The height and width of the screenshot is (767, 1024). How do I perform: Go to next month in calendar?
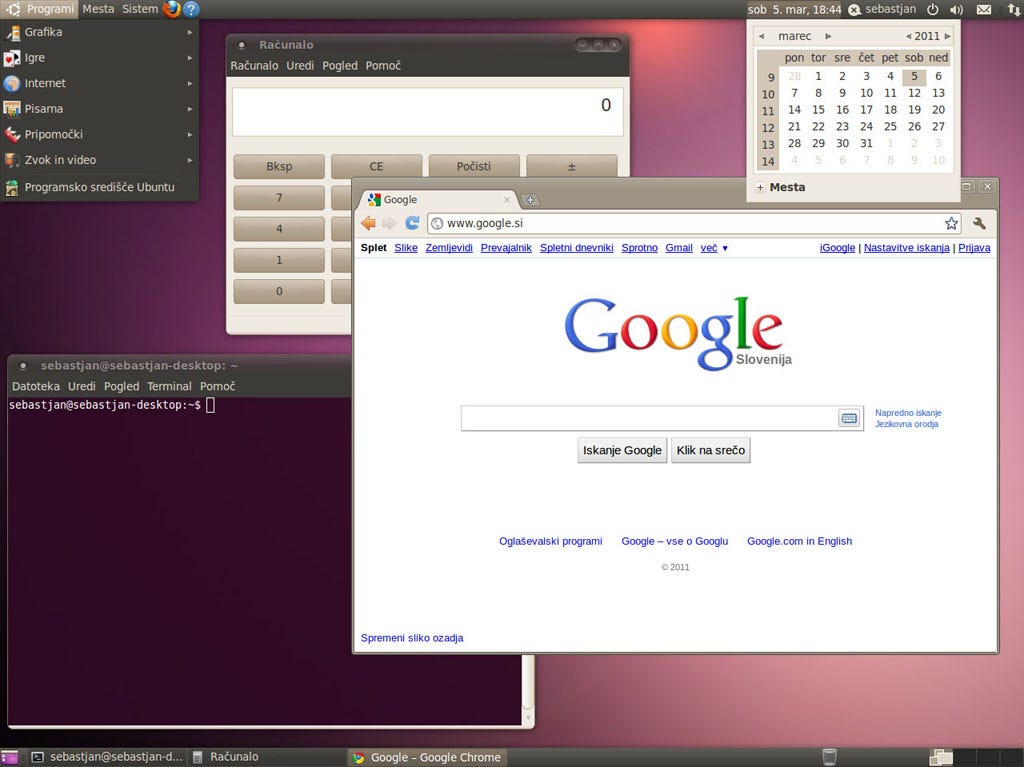pyautogui.click(x=828, y=36)
